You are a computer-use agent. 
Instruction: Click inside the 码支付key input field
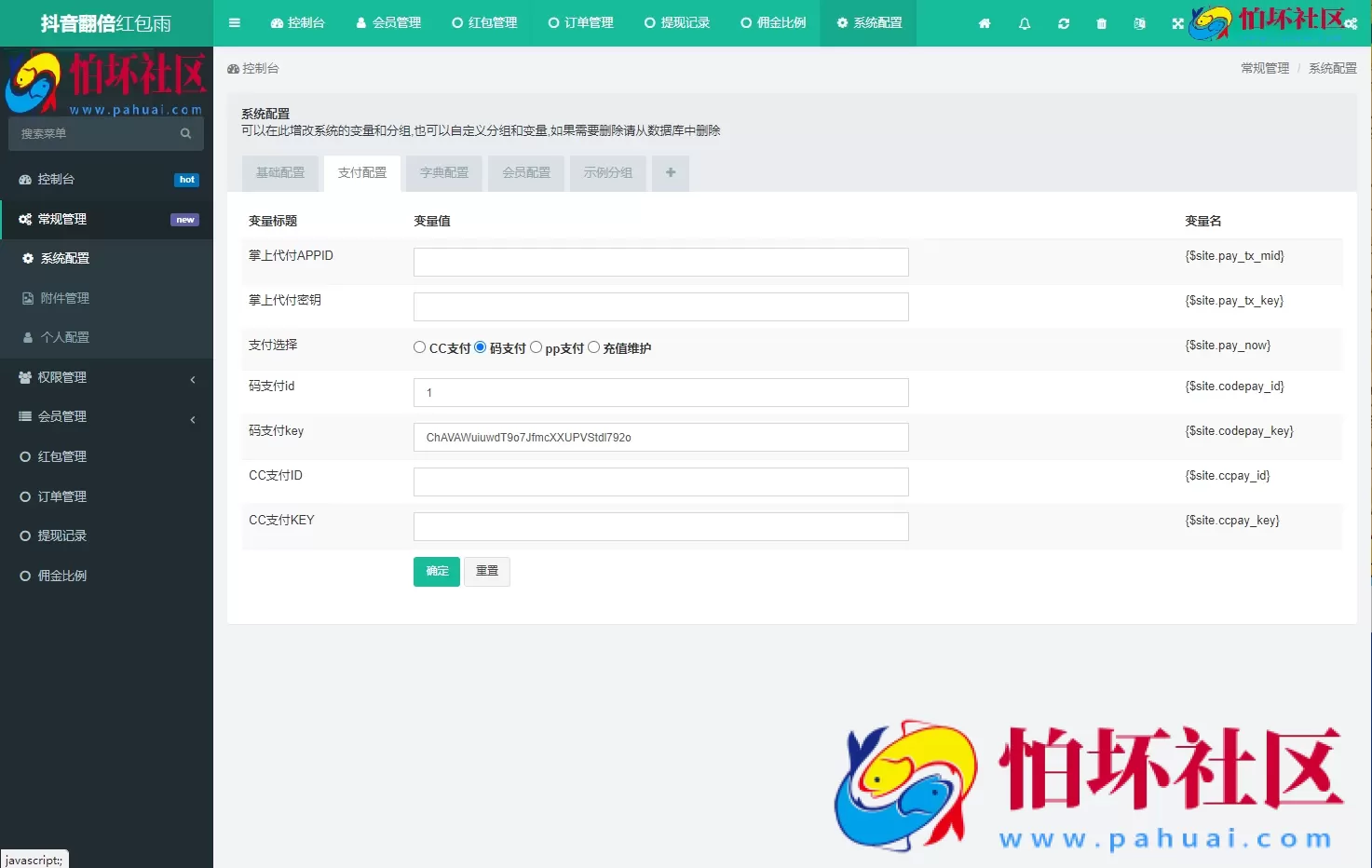point(660,437)
